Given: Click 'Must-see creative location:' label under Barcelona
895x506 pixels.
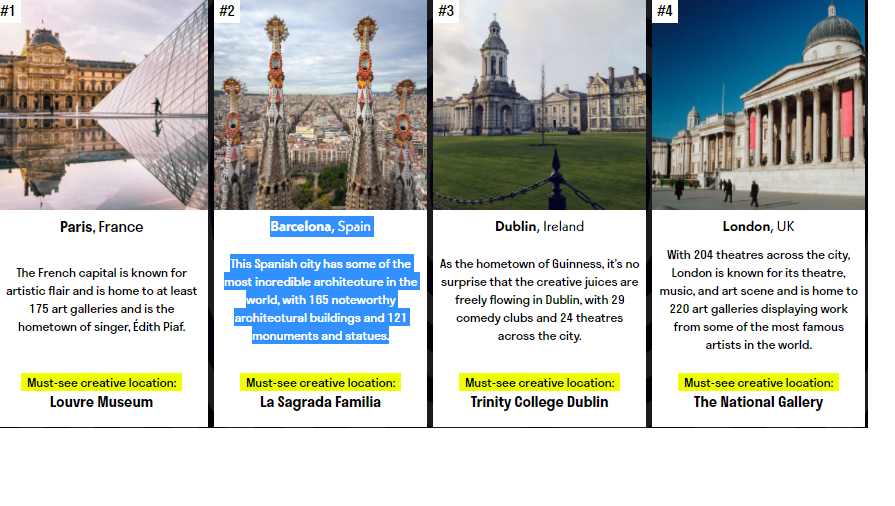Looking at the screenshot, I should [x=321, y=383].
